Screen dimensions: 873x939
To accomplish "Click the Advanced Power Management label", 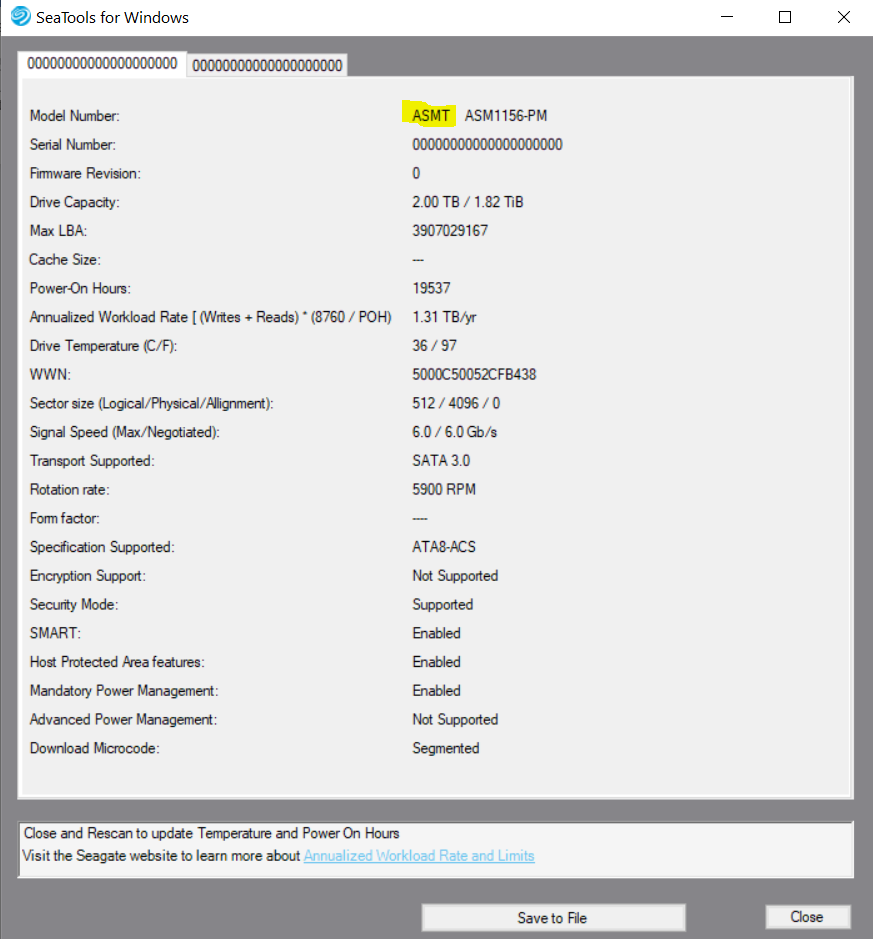I will click(123, 719).
